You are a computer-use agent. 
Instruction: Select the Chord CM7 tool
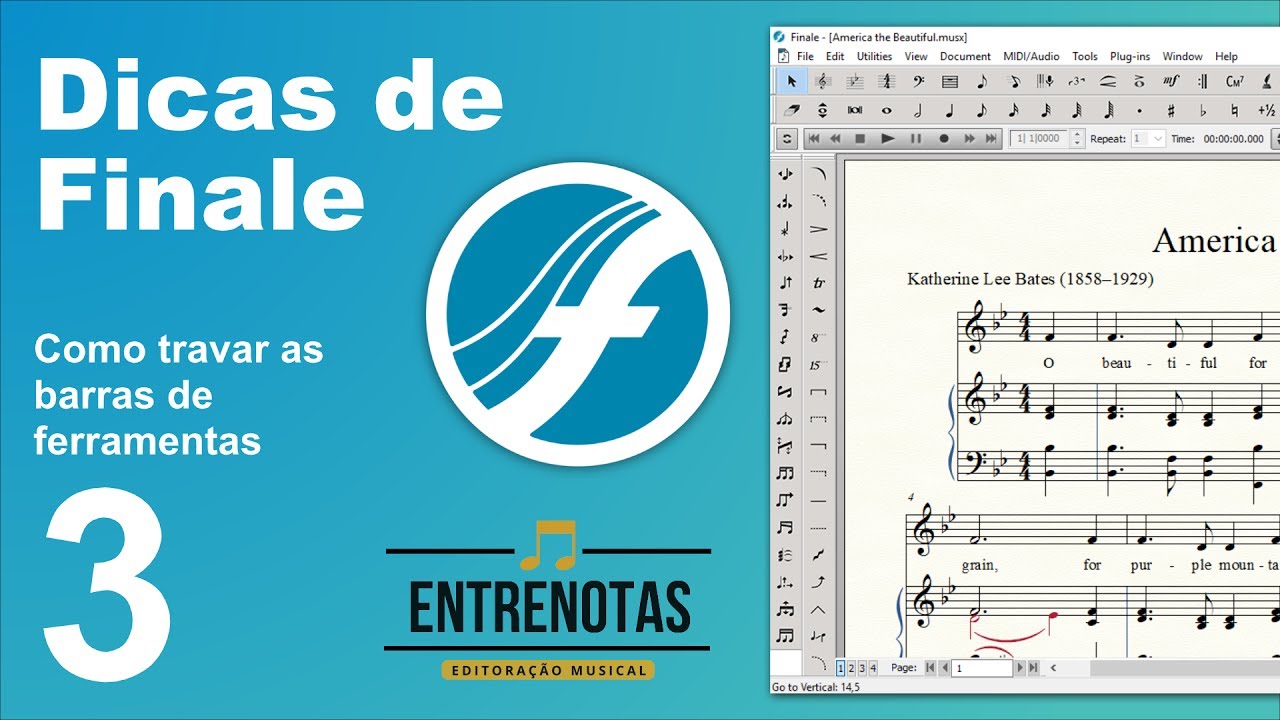click(x=1235, y=82)
